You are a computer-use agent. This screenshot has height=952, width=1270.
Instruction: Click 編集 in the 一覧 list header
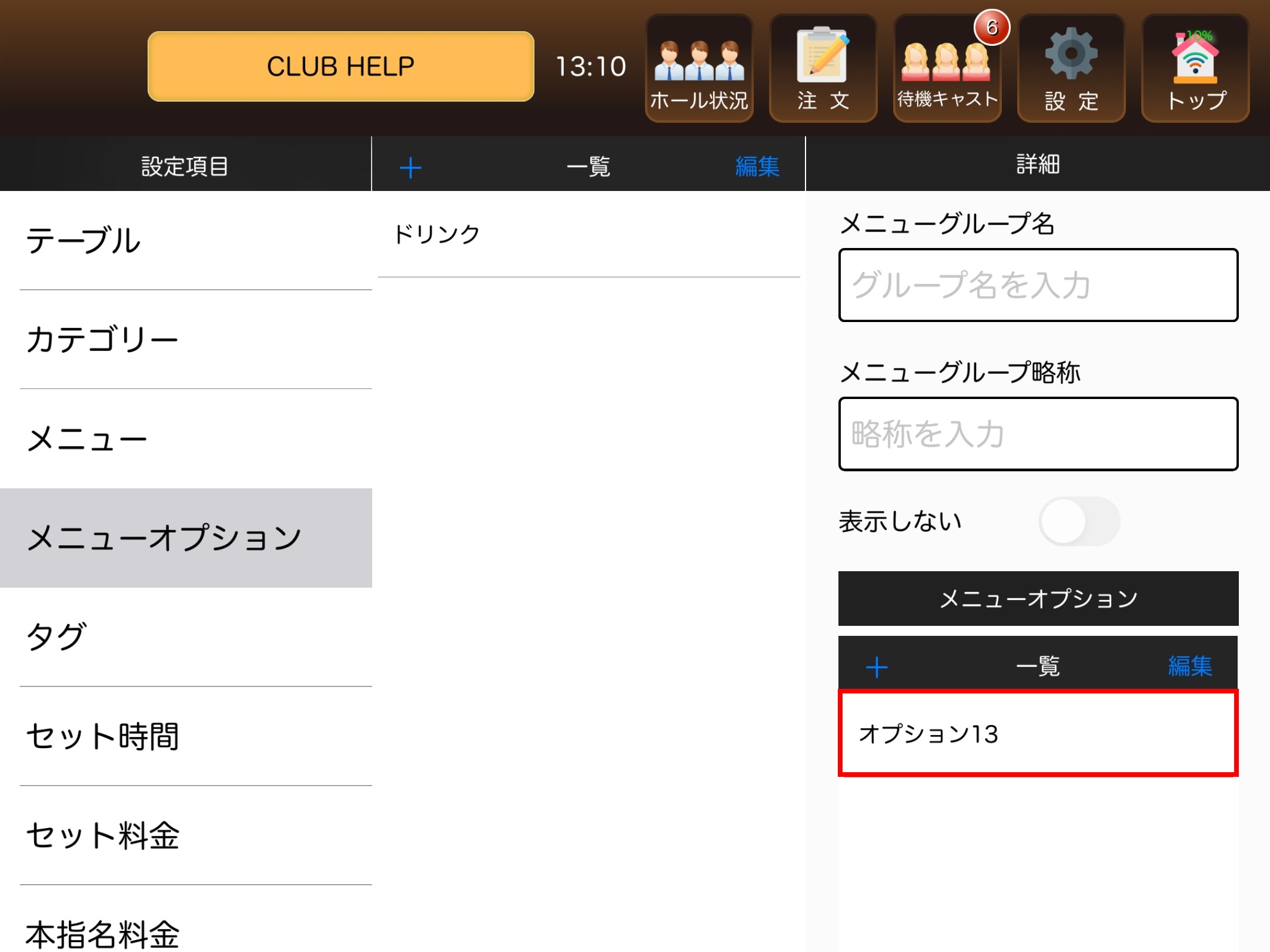pos(757,167)
